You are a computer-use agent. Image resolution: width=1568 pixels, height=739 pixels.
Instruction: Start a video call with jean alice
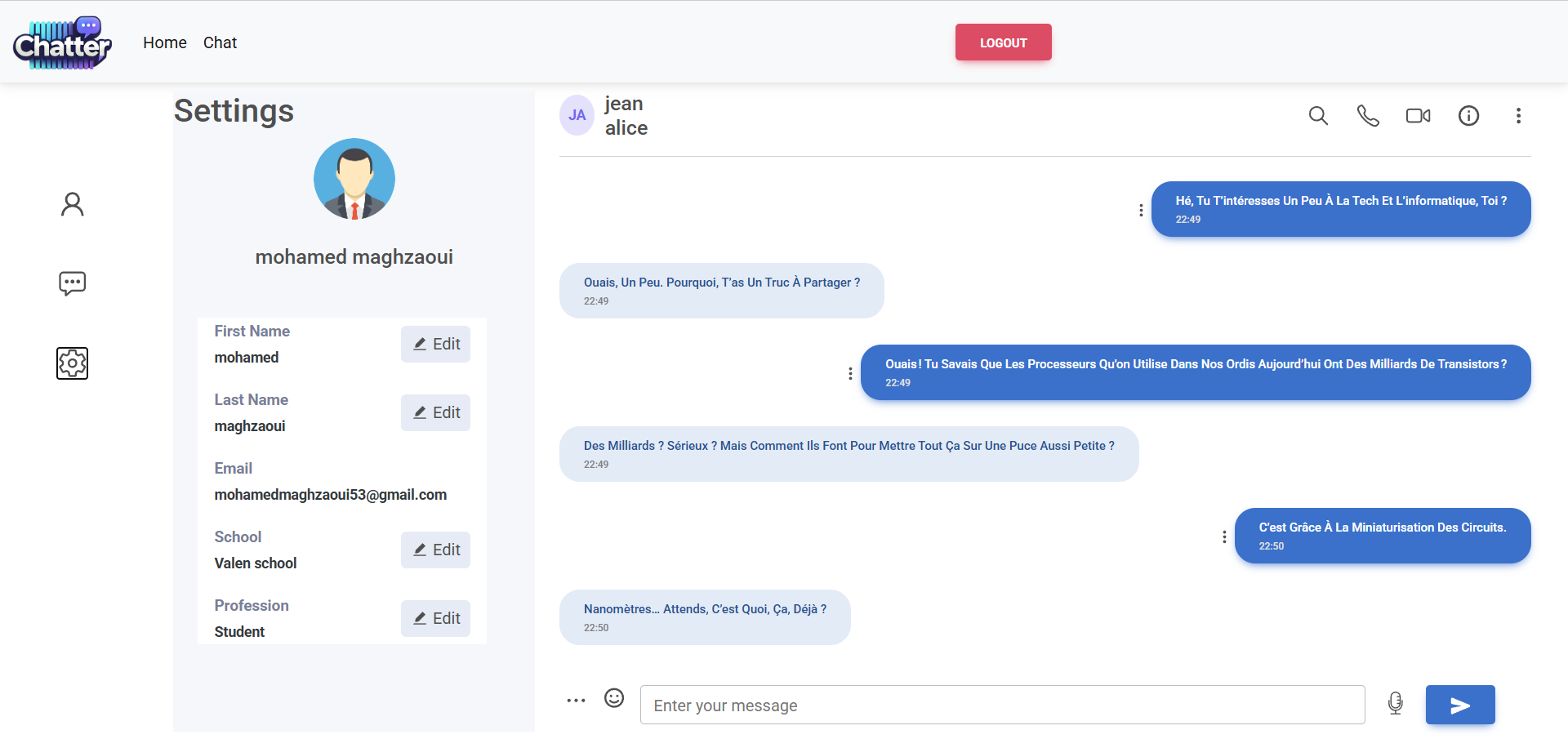(1418, 116)
